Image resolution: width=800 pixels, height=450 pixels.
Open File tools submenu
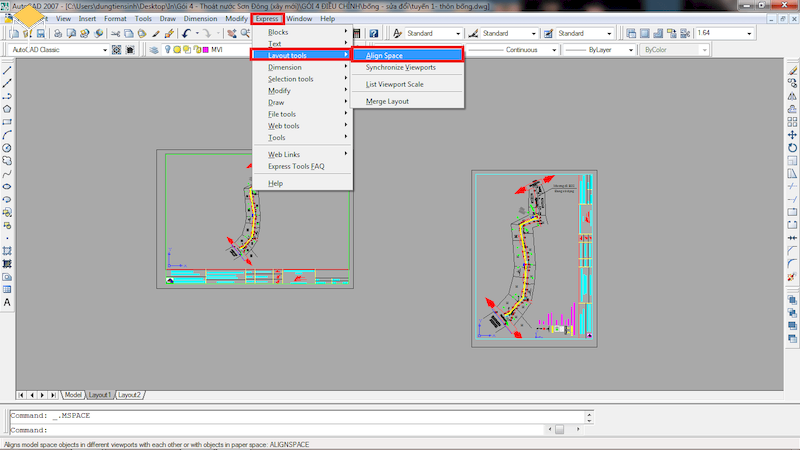(x=303, y=114)
